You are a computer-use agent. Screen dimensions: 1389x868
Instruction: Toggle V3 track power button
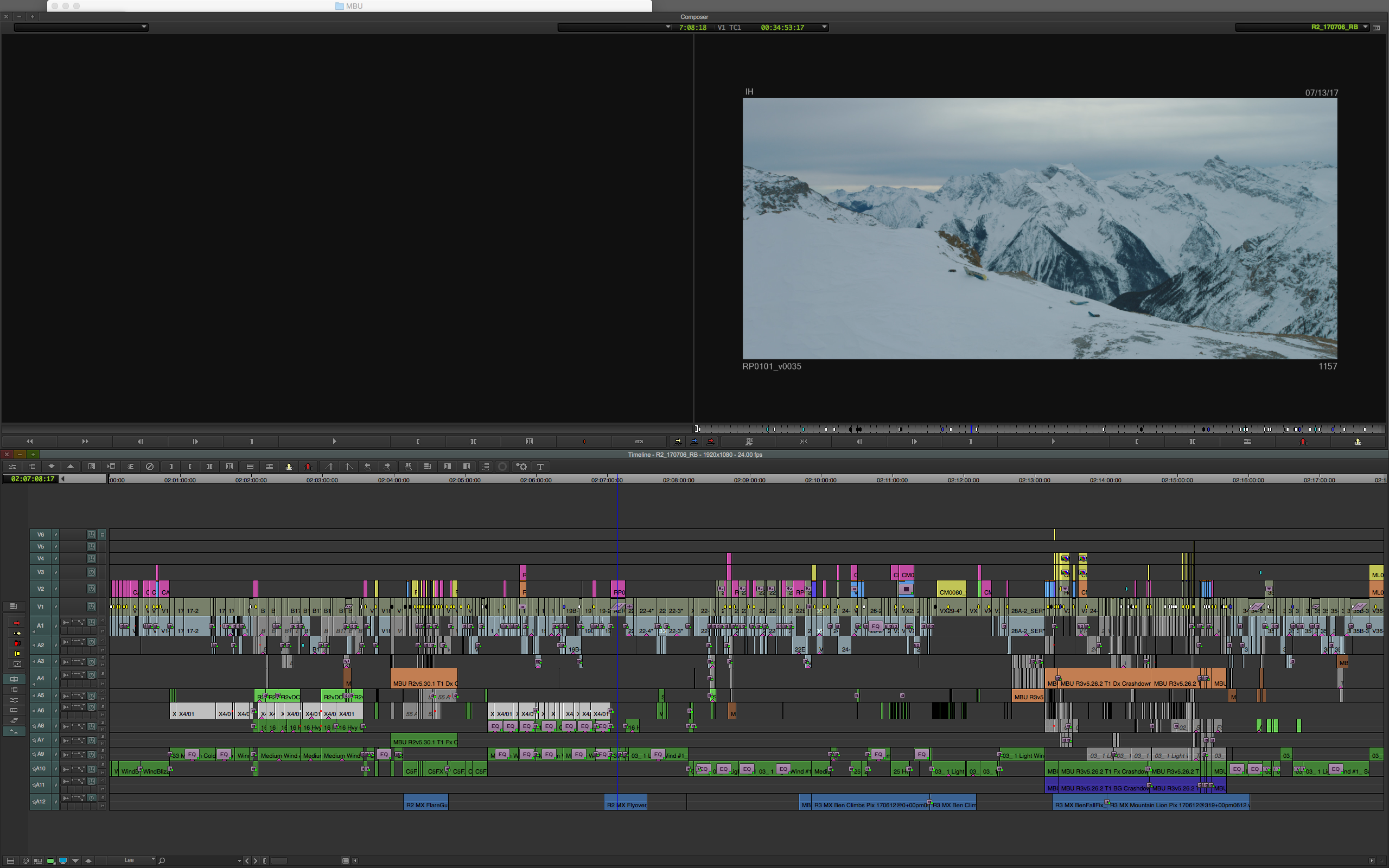(91, 572)
